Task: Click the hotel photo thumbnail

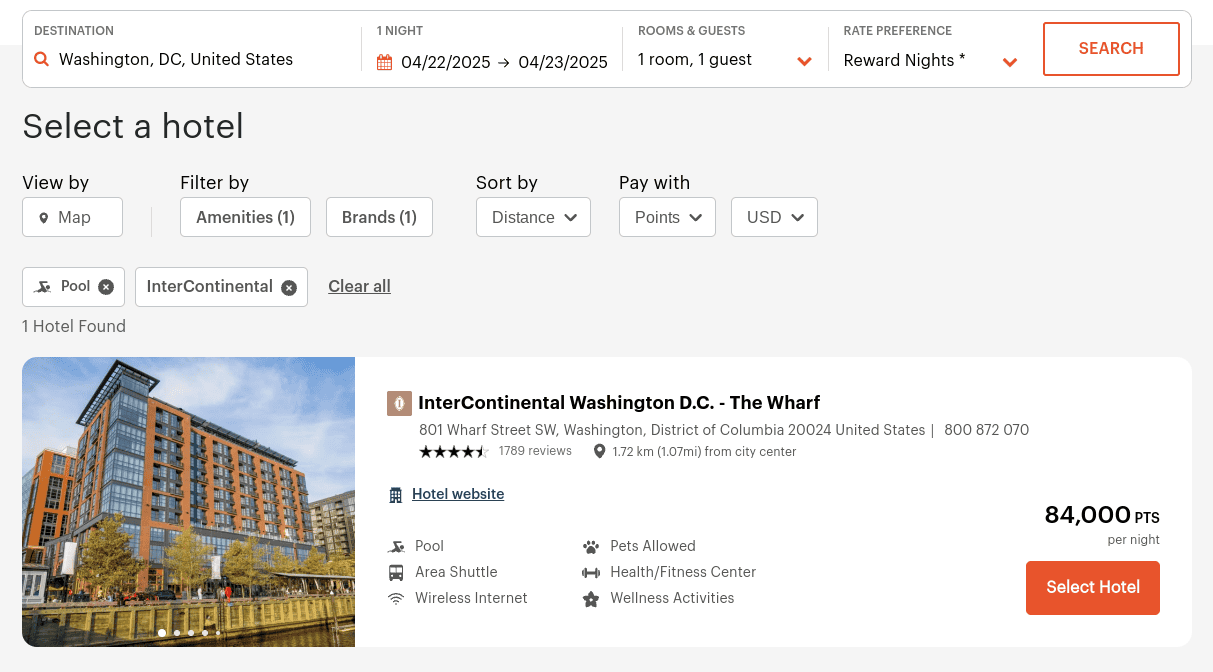Action: [x=188, y=502]
